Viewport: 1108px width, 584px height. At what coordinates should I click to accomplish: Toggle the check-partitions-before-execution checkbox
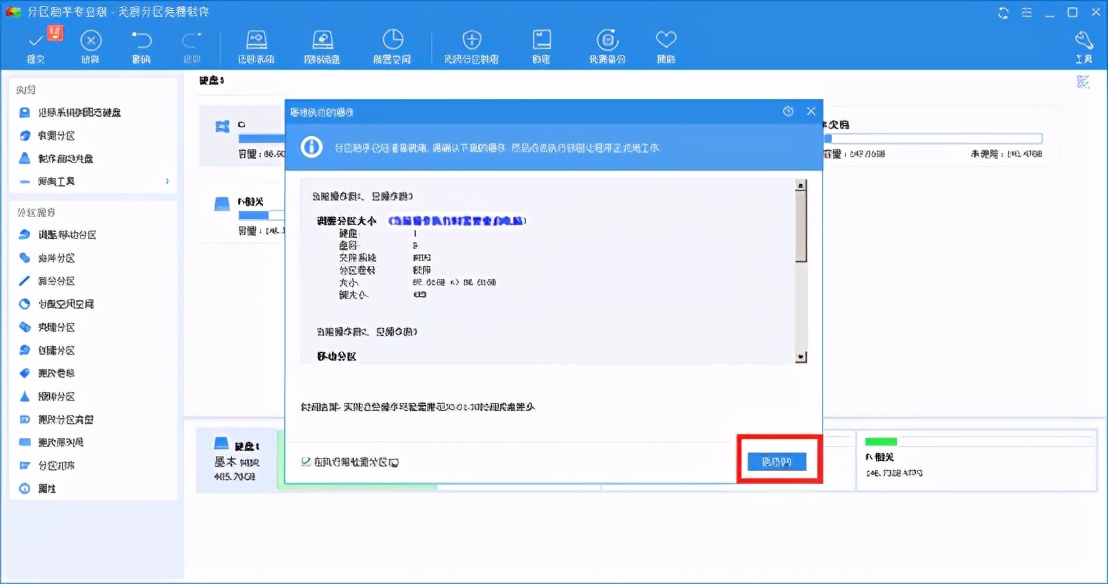click(306, 462)
